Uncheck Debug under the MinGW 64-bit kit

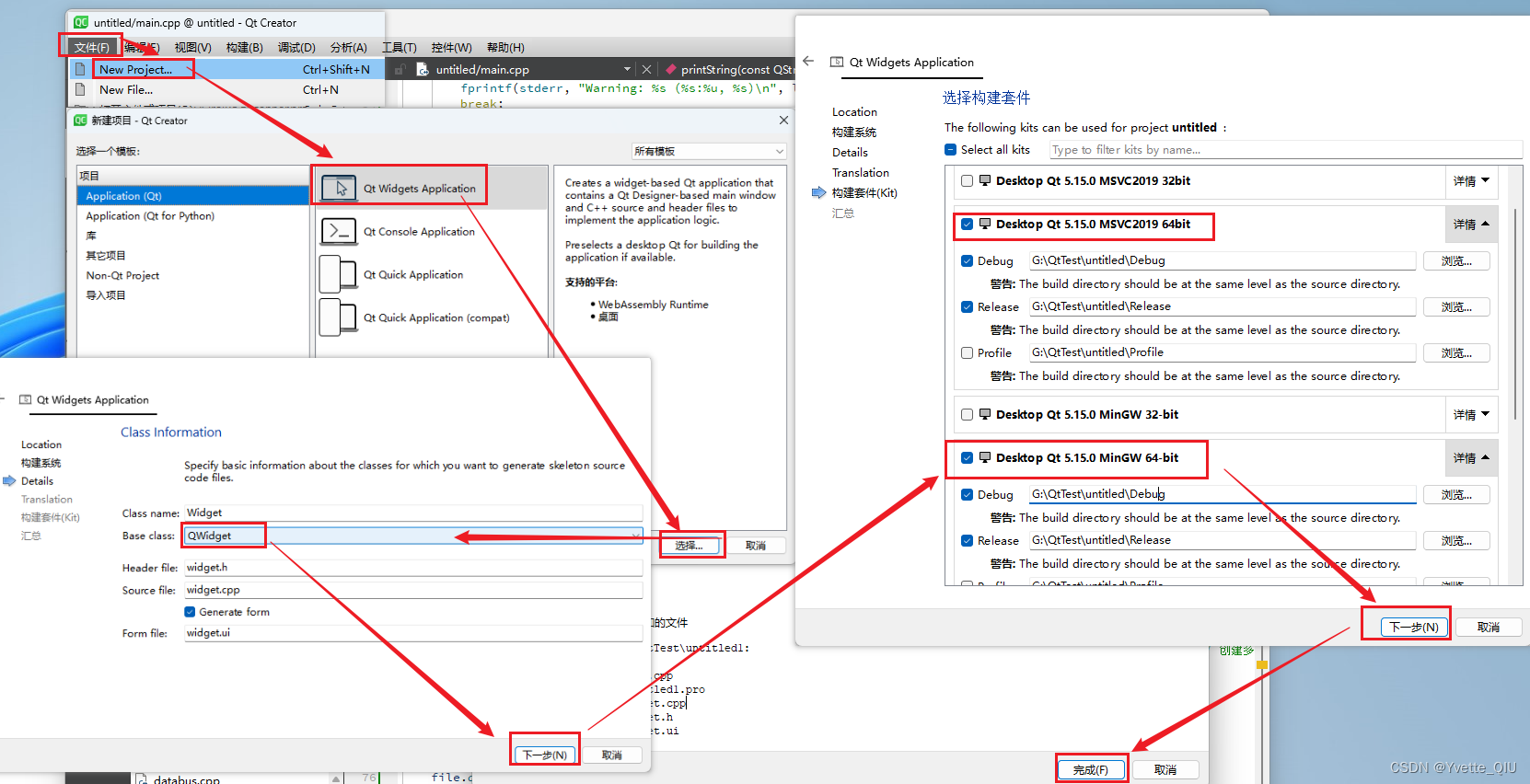point(967,494)
